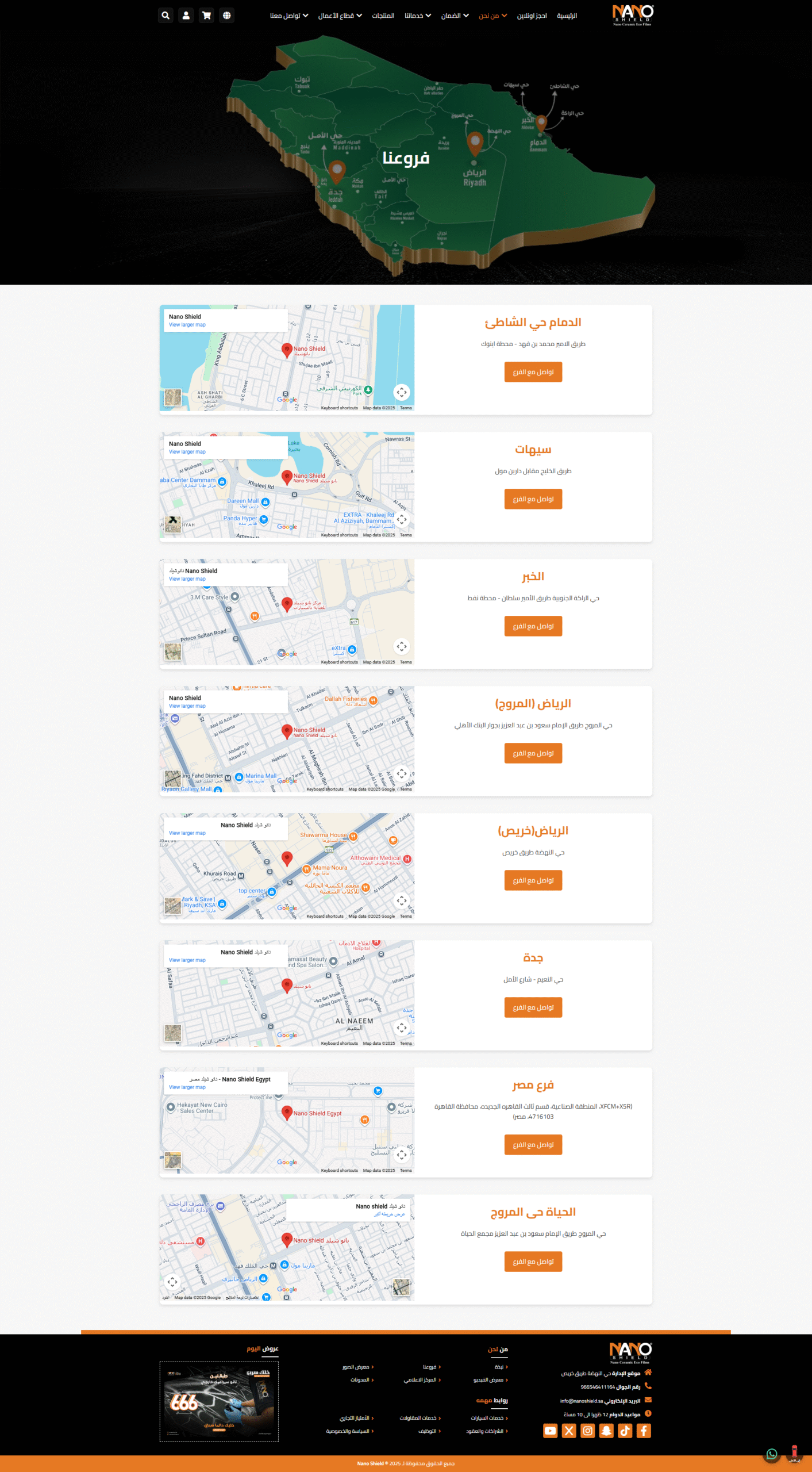Viewport: 812px width, 1472px height.
Task: Open map camera controls on the الحياة حي المروج map
Action: click(x=172, y=1282)
